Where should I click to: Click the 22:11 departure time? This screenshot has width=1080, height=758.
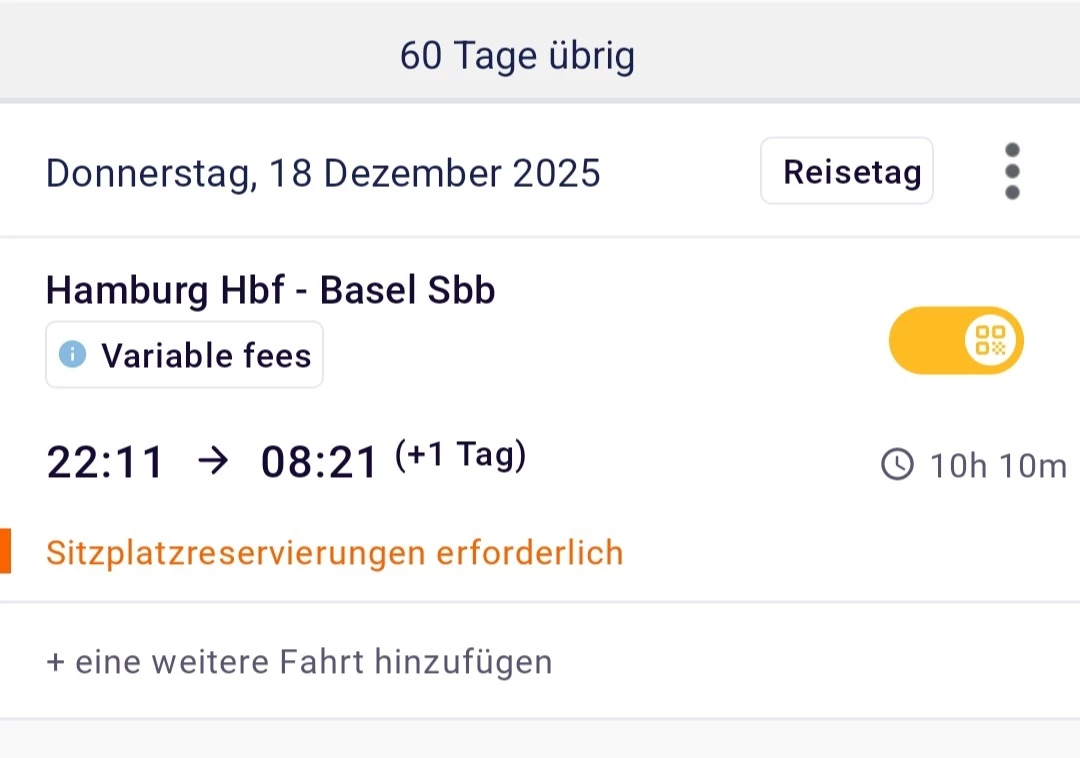pos(105,463)
